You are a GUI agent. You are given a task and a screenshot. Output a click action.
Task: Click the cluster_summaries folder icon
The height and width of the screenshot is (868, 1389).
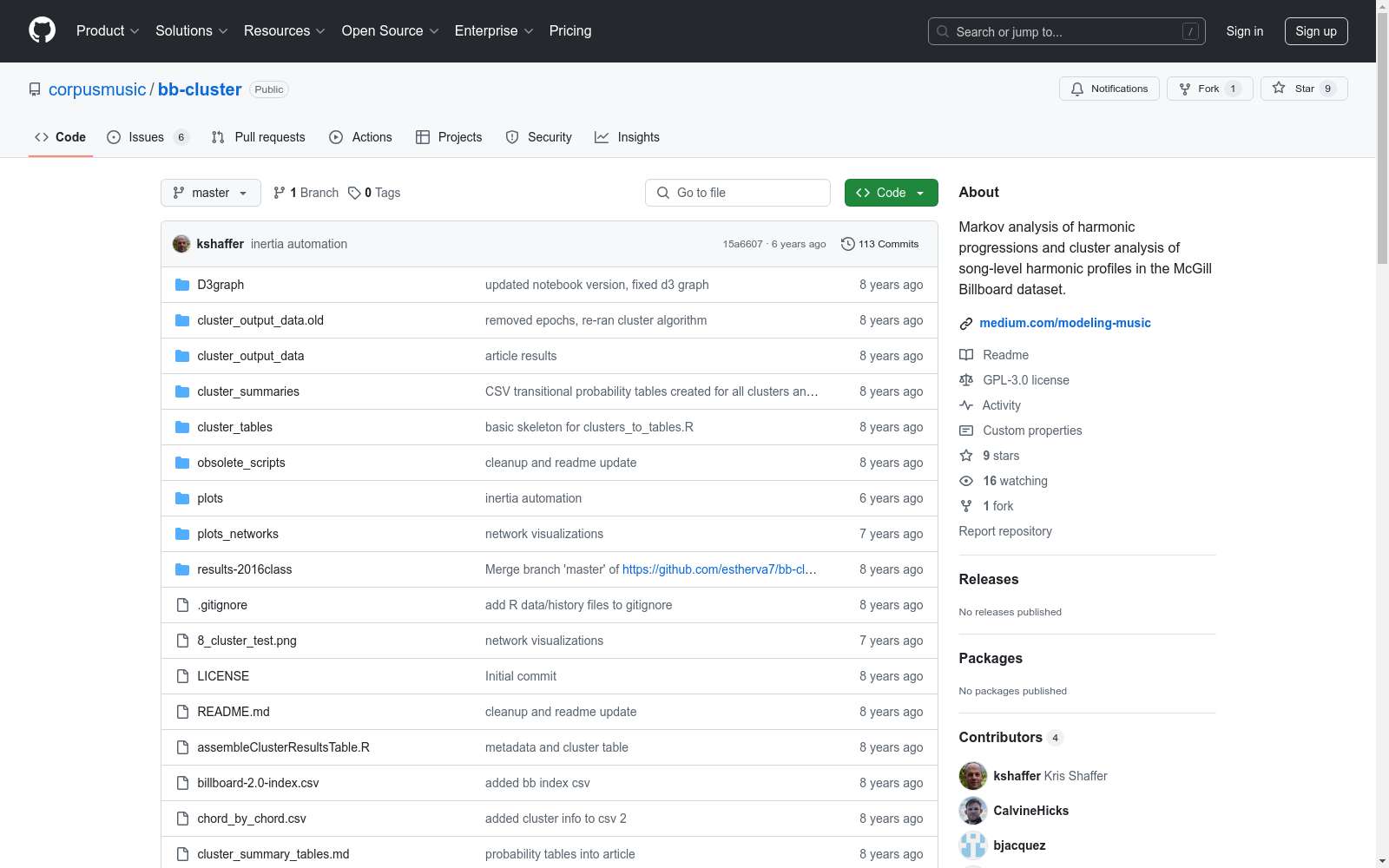coord(182,391)
